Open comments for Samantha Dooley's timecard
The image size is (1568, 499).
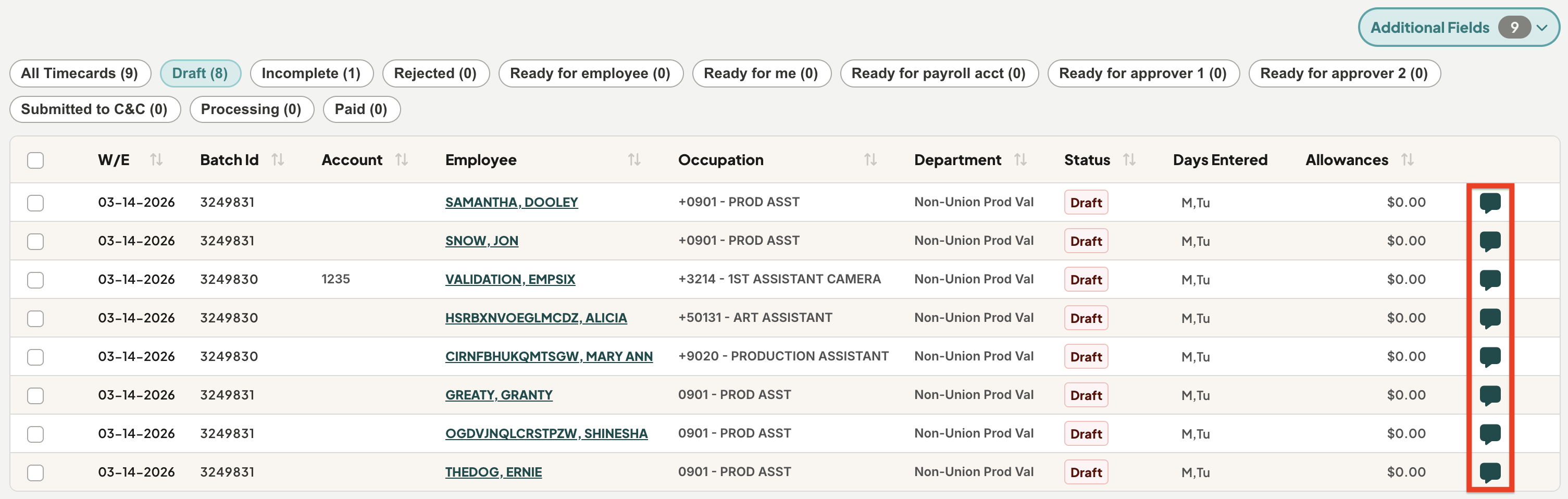[x=1490, y=203]
